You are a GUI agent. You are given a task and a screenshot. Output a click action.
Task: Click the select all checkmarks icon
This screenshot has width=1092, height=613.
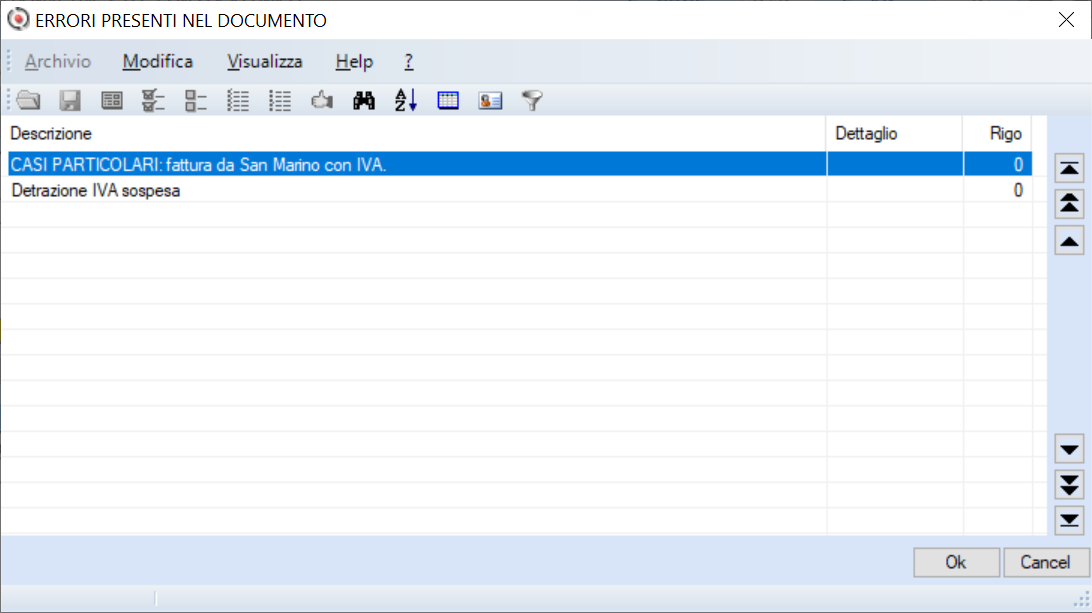pyautogui.click(x=153, y=100)
